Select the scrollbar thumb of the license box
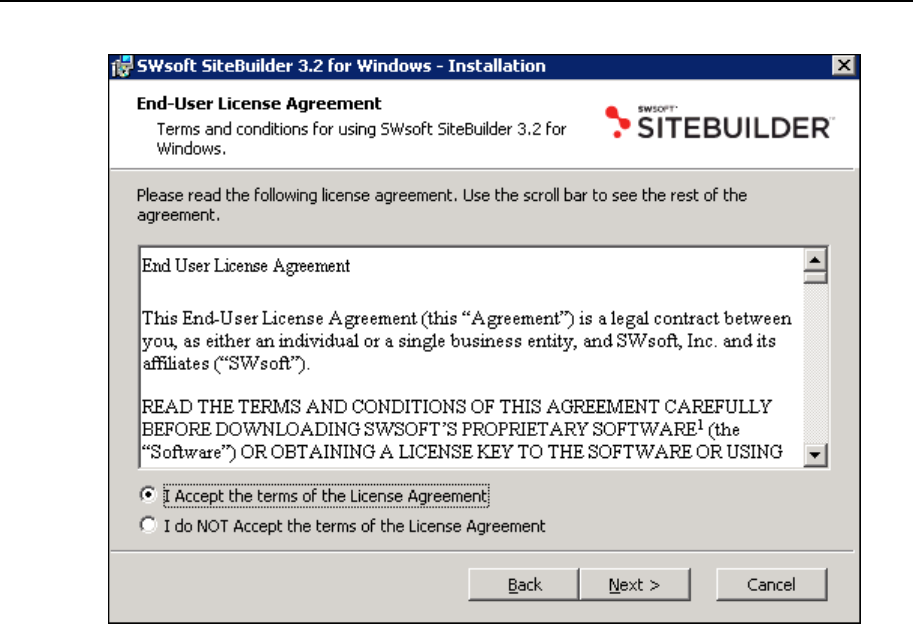Image resolution: width=913 pixels, height=624 pixels. click(x=815, y=277)
